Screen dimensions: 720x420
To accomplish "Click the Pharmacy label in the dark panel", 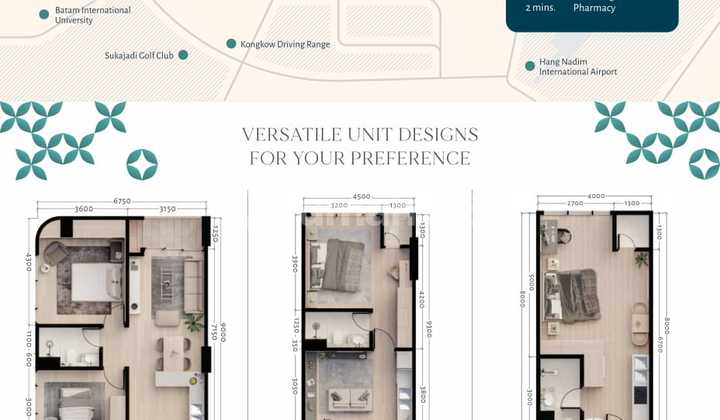I will [594, 8].
